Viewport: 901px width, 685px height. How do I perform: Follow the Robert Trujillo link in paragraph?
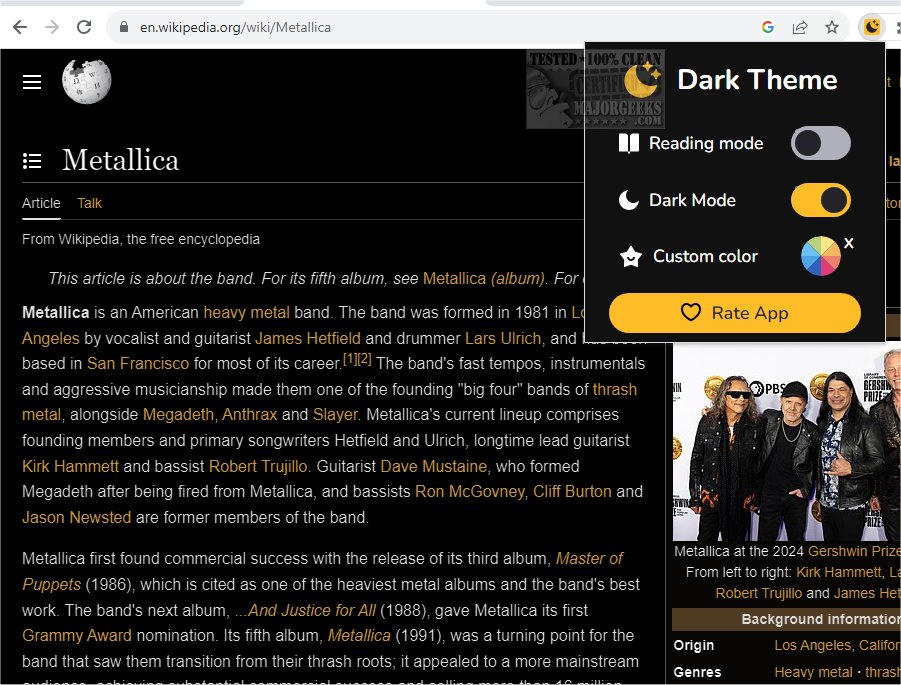pyautogui.click(x=258, y=466)
